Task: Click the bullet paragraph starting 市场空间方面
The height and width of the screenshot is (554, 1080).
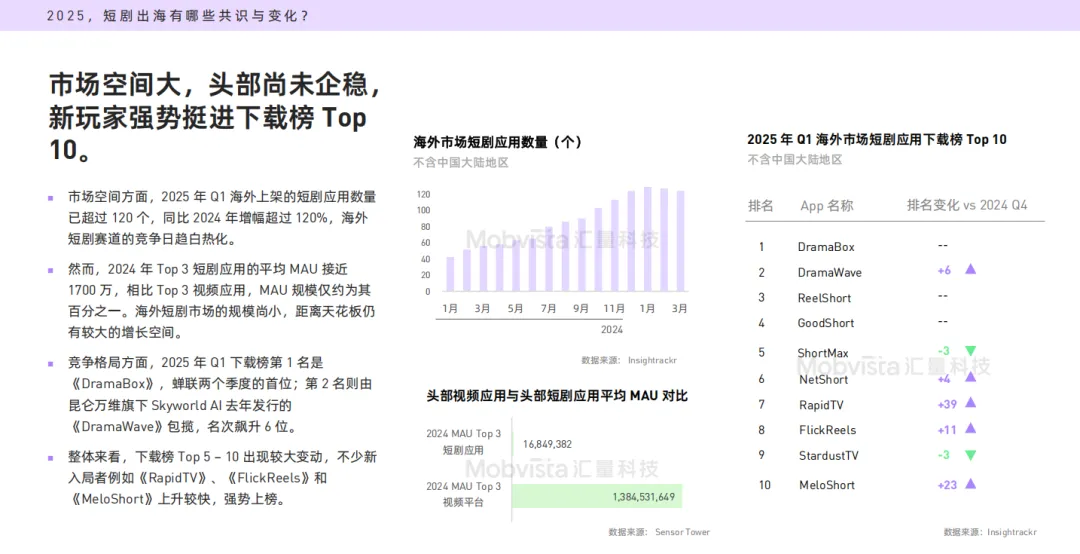Action: tap(222, 218)
